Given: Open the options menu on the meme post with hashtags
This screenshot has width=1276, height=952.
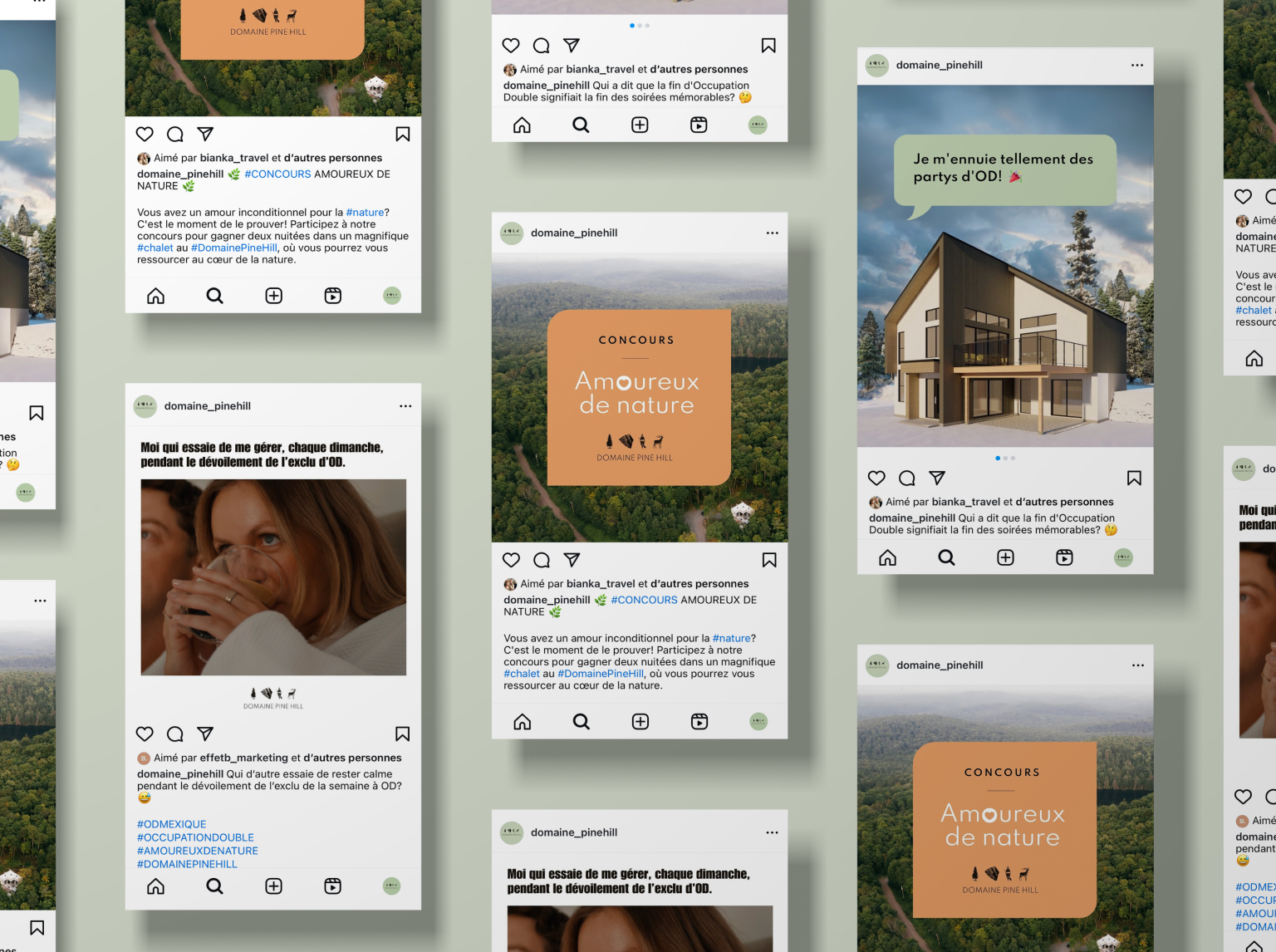Looking at the screenshot, I should tap(405, 406).
